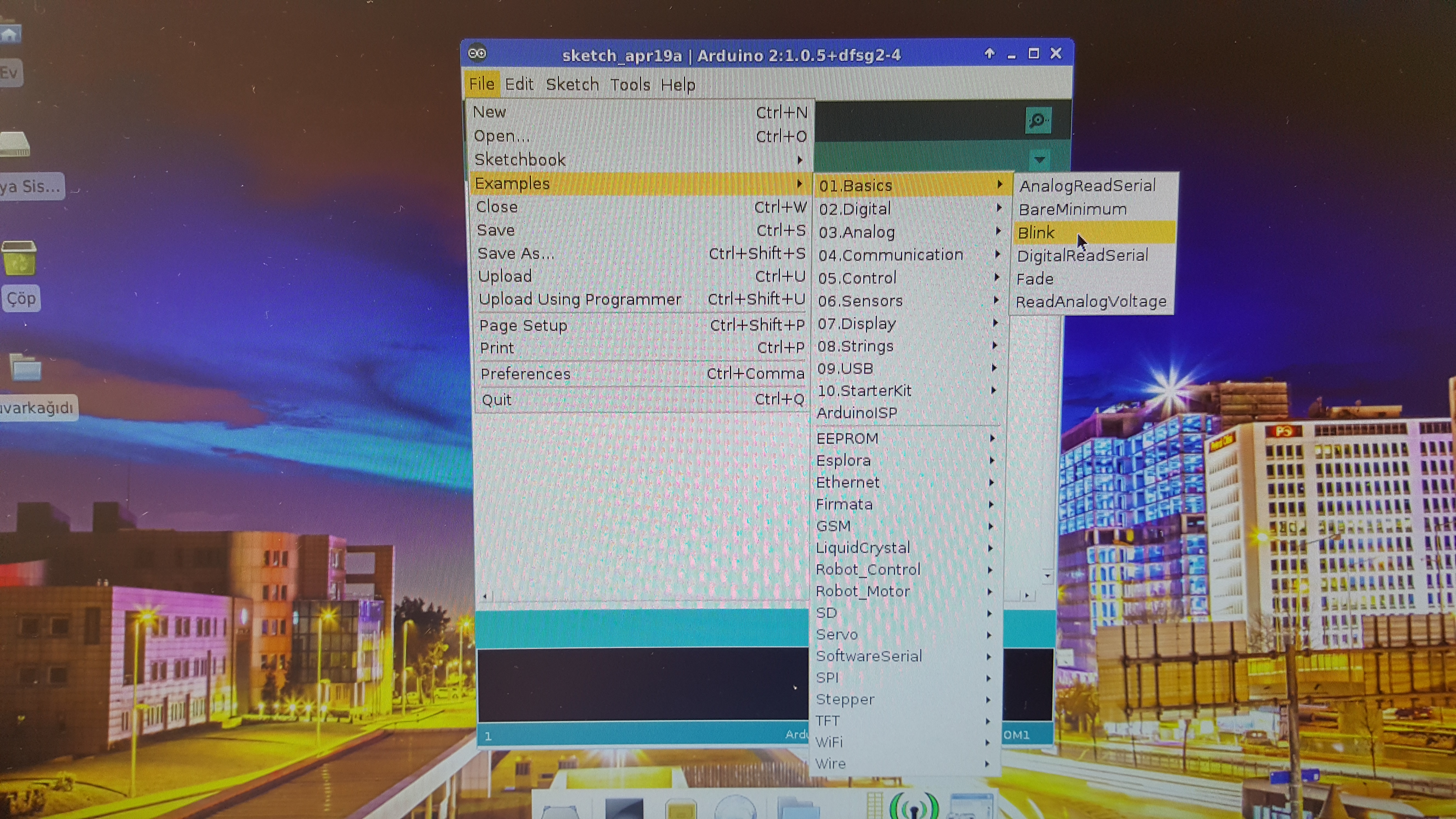Screen dimensions: 1456x819
Task: Close the File menu via File
Action: [x=482, y=84]
